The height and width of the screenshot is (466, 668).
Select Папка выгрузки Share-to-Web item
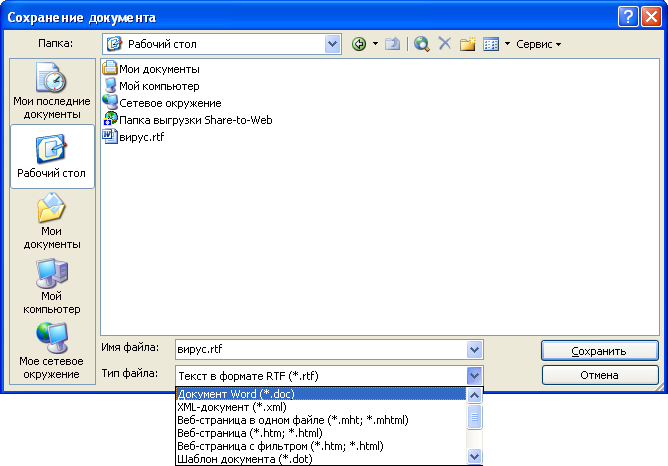(187, 120)
